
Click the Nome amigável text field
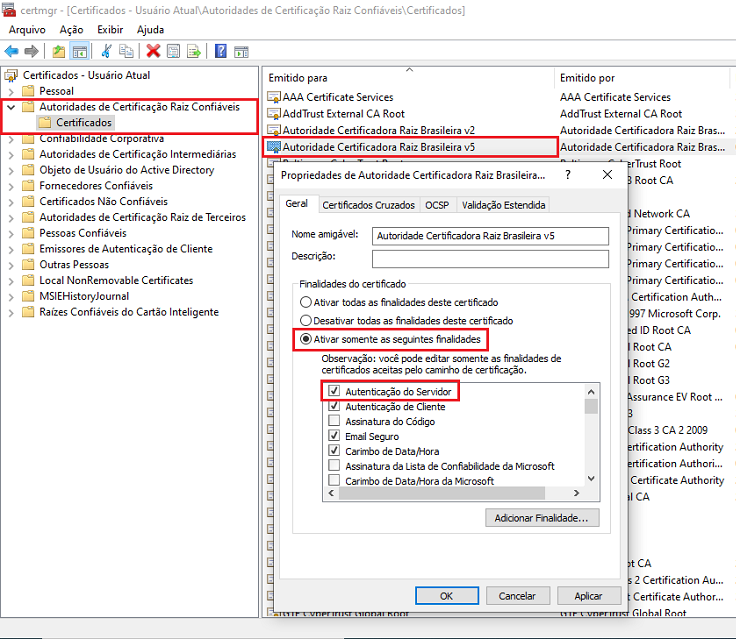click(x=489, y=236)
